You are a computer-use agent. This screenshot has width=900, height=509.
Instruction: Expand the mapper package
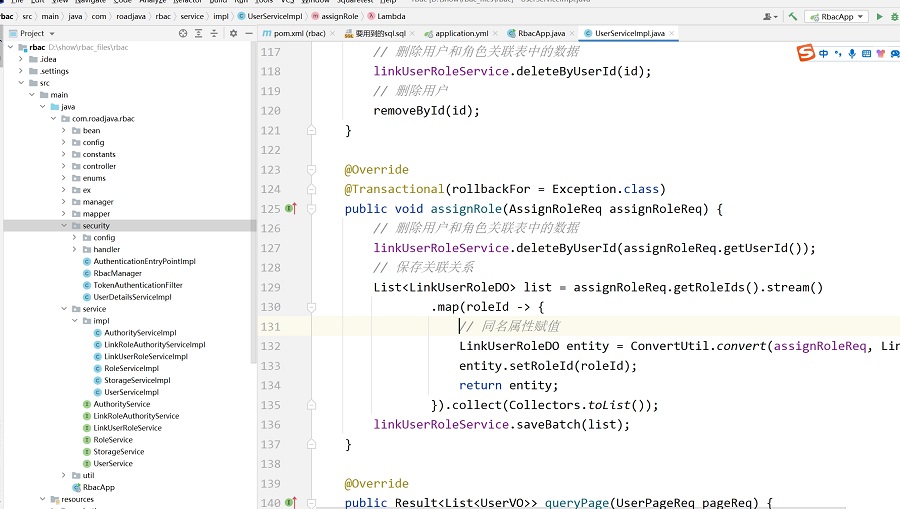[64, 213]
